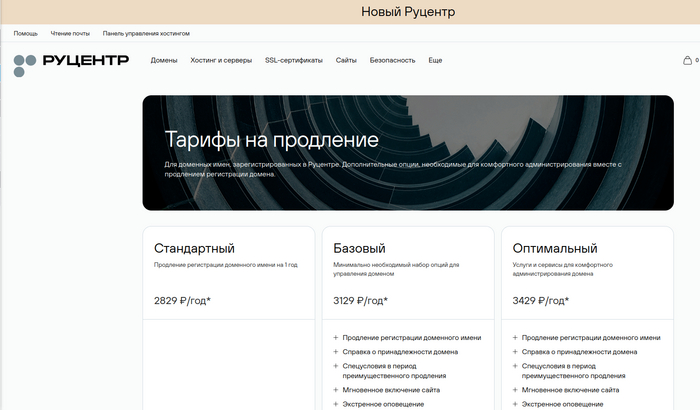The height and width of the screenshot is (410, 700).
Task: Click plus icon beside Оптимальный Продление регистрации
Action: pyautogui.click(x=515, y=338)
